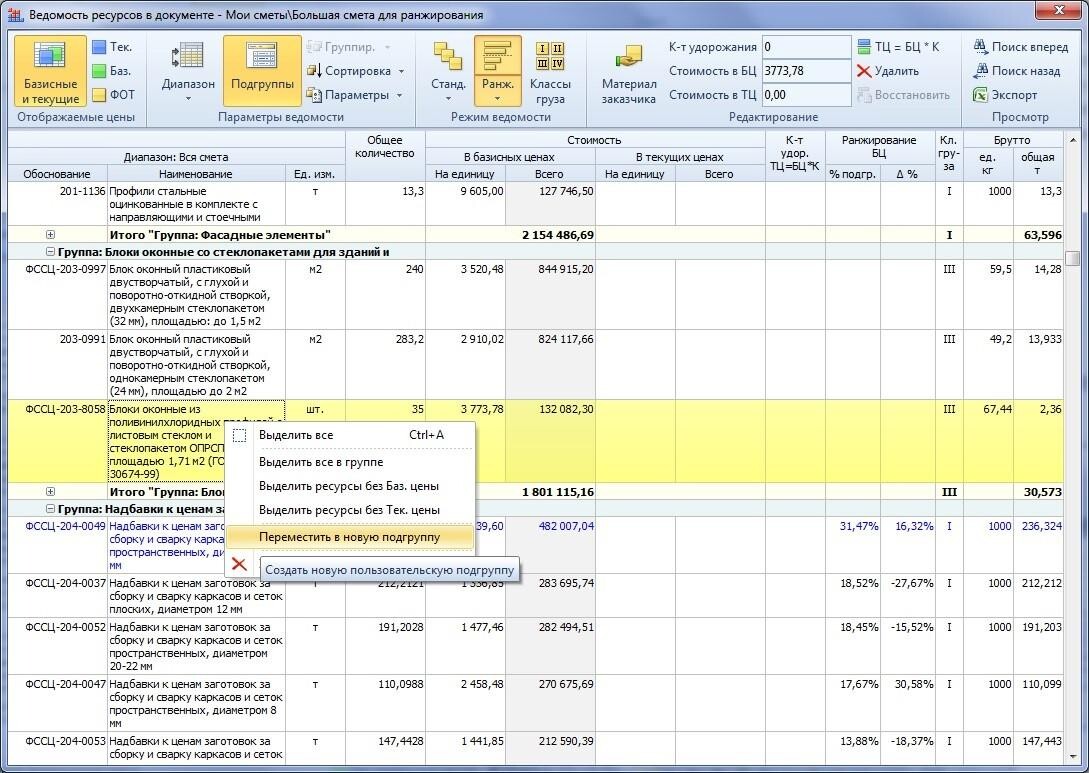This screenshot has width=1089, height=773.
Task: Select the ФССЦ-204-0049 code cell
Action: tap(57, 545)
